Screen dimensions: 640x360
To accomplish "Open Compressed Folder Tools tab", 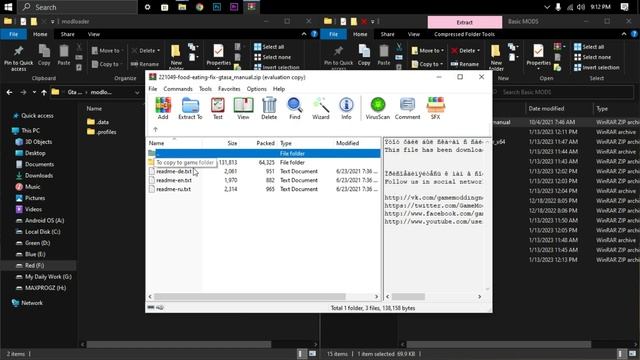I will pos(464,34).
